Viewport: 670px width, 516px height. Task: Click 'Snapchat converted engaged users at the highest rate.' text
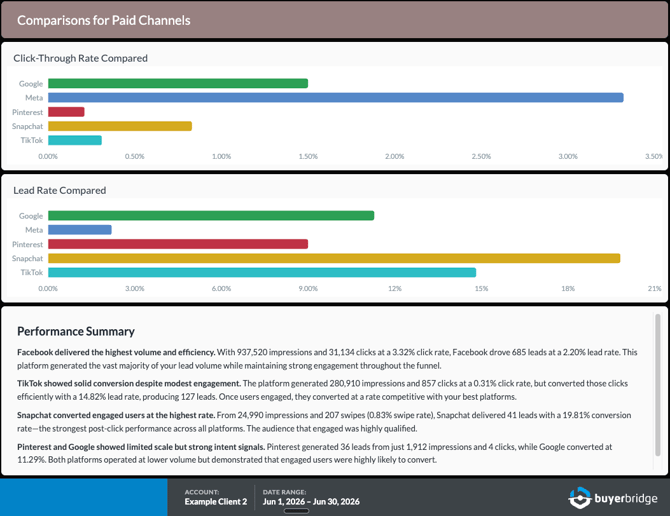pyautogui.click(x=116, y=415)
